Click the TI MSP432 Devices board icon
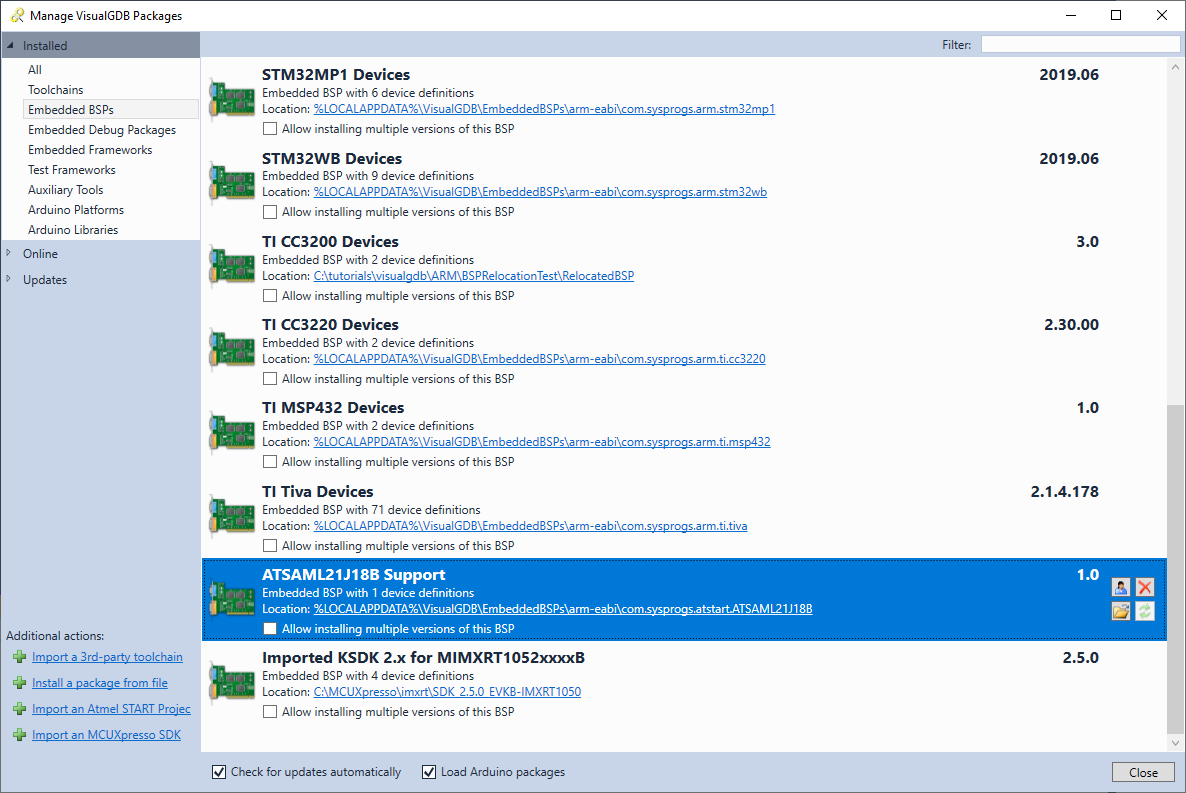The width and height of the screenshot is (1186, 793). [231, 433]
